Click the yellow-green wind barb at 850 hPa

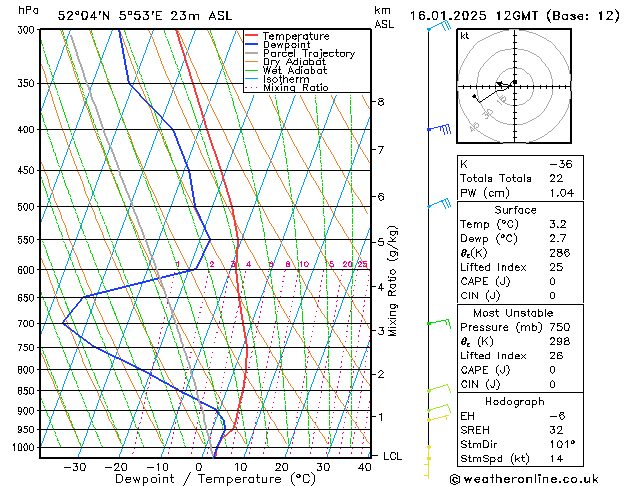coord(439,388)
